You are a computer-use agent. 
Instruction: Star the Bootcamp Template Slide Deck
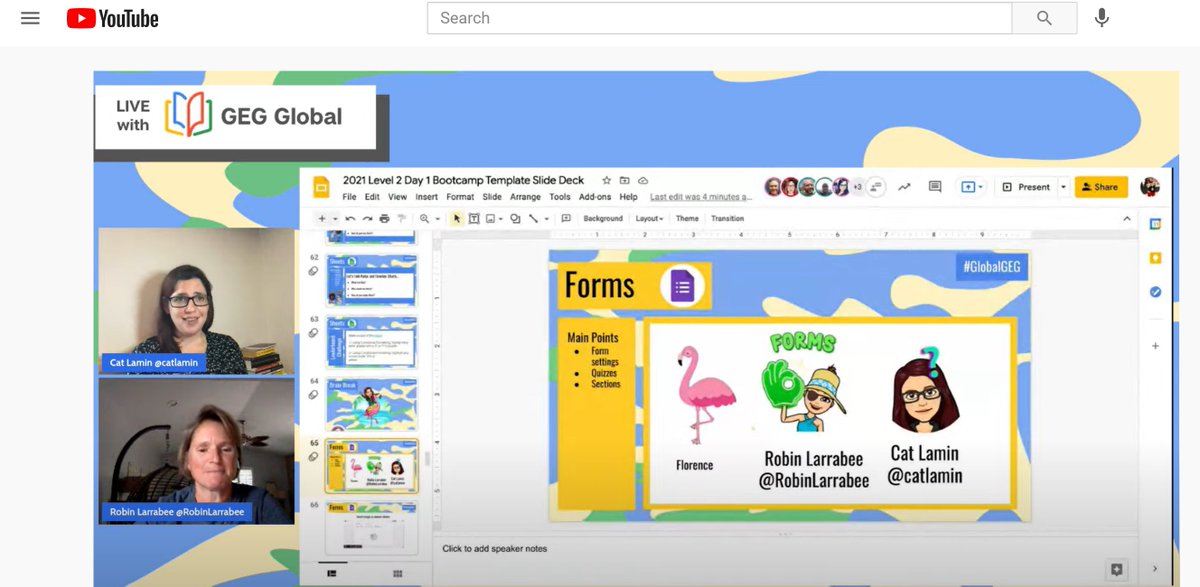pos(607,180)
